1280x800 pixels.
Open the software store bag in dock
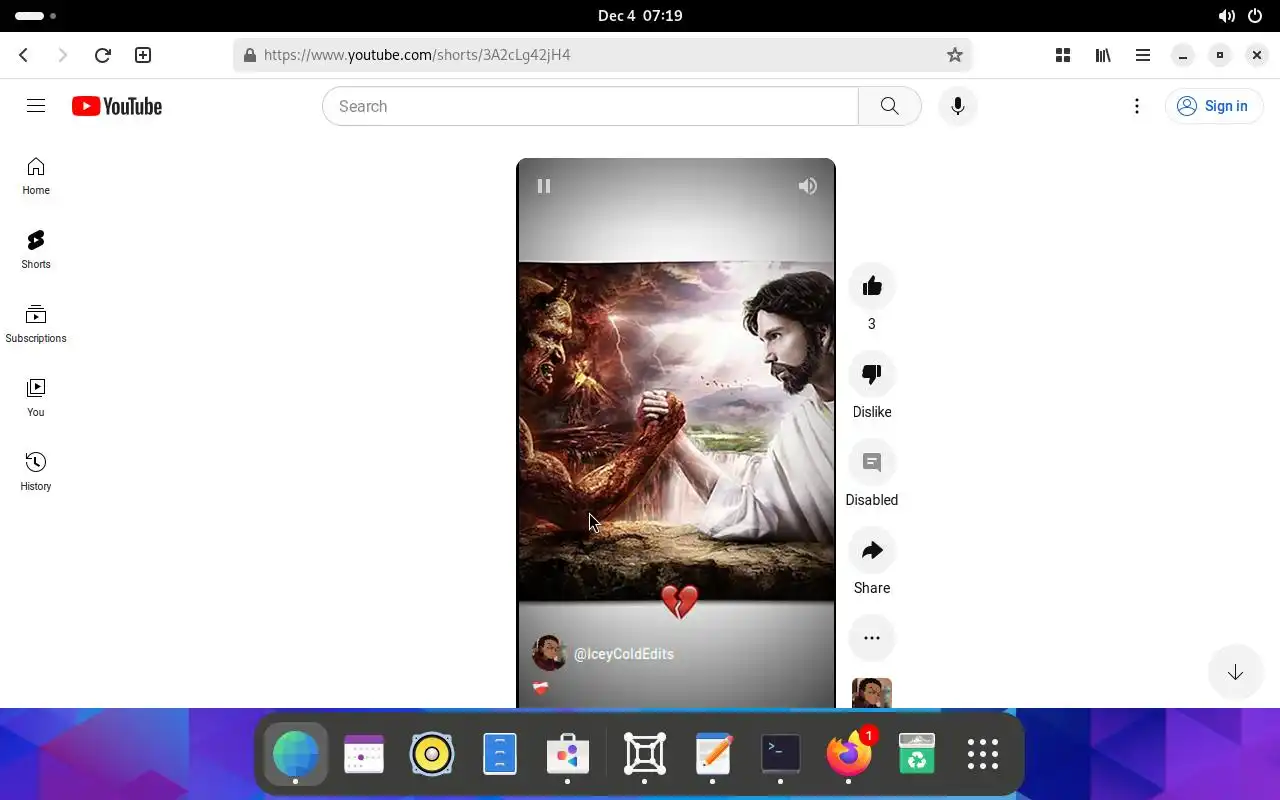(x=568, y=754)
